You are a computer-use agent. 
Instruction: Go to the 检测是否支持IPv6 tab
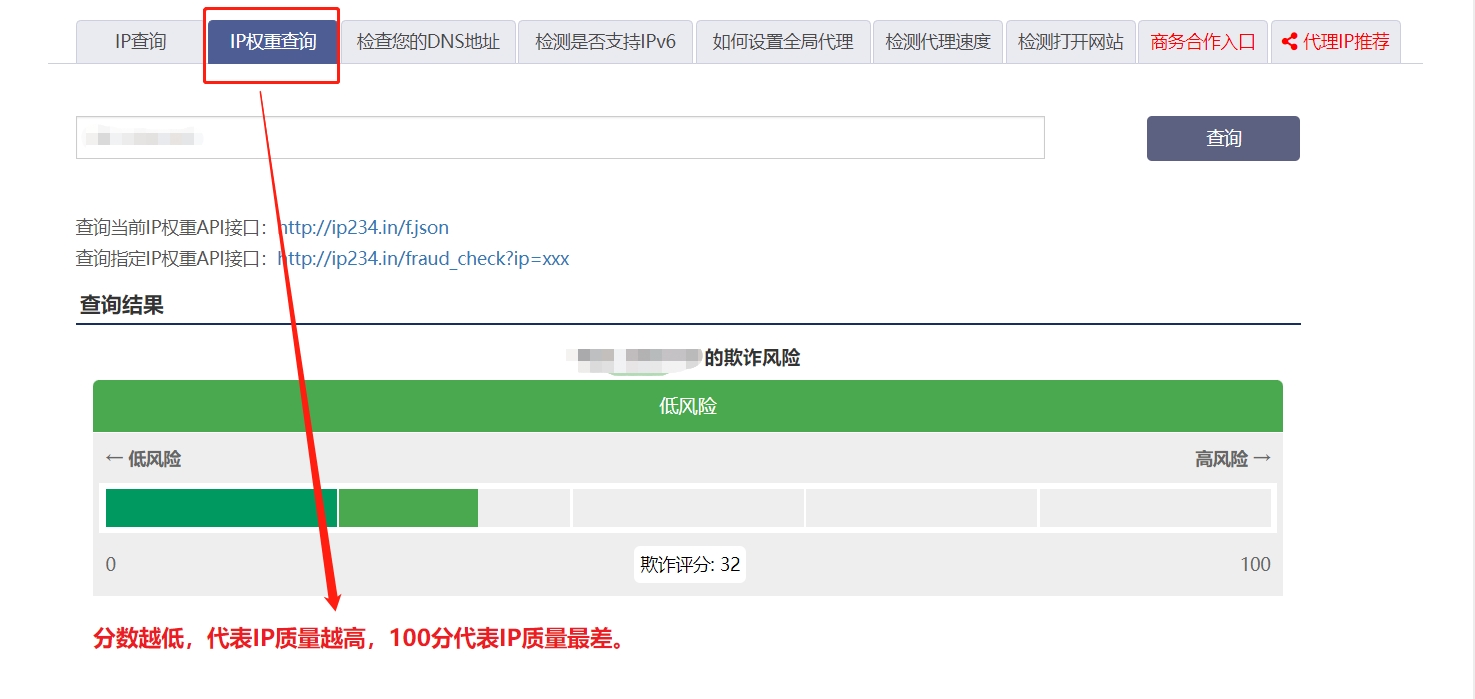[x=605, y=42]
